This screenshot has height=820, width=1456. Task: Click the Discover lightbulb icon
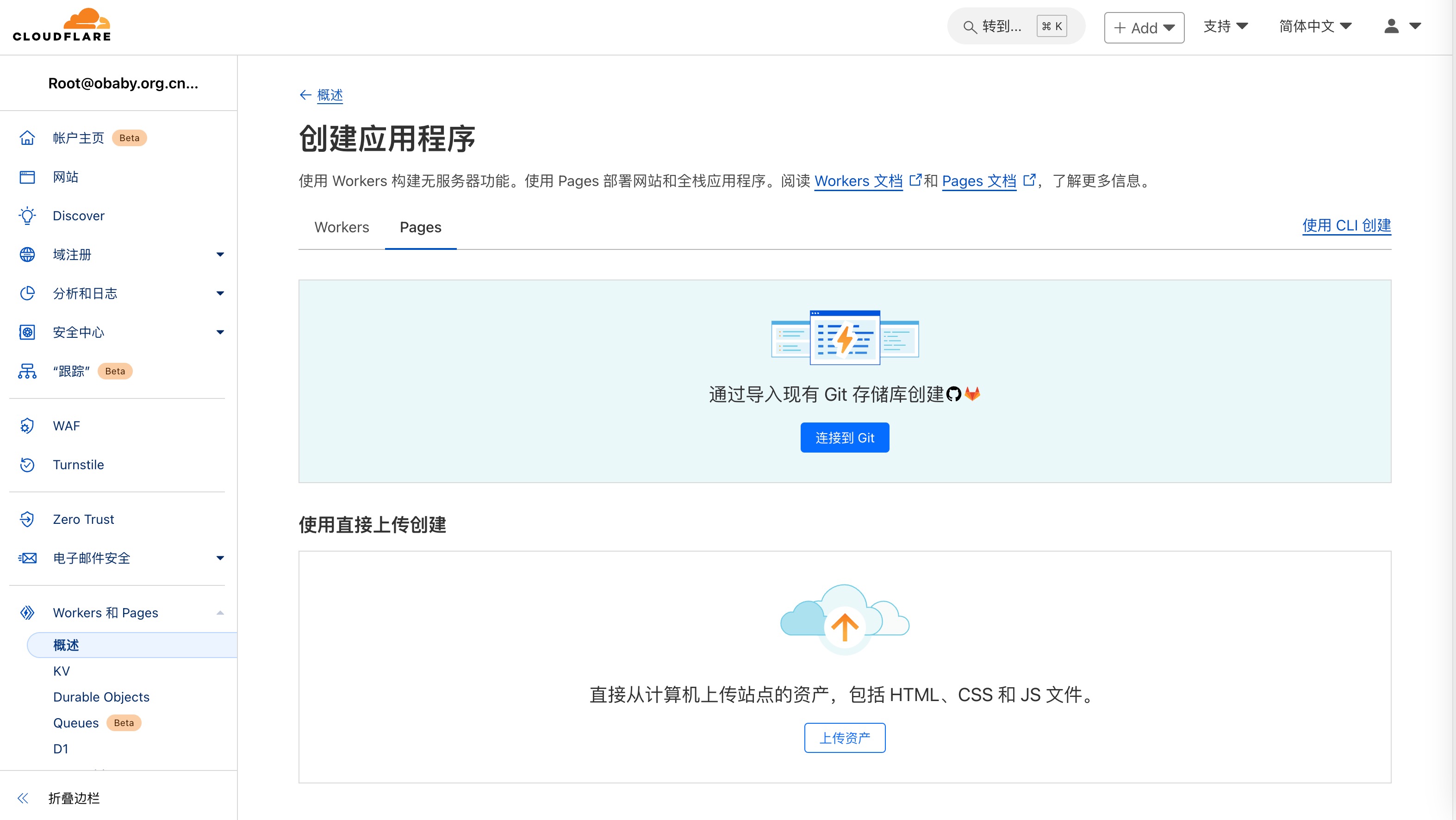27,216
